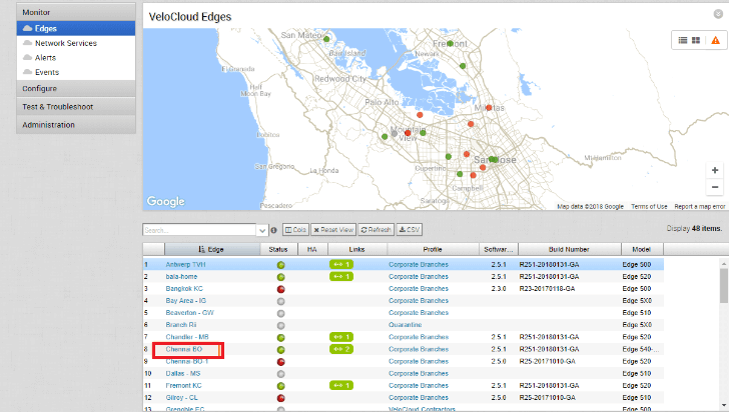Expand the Administration section
Image resolution: width=731 pixels, height=413 pixels.
point(76,125)
